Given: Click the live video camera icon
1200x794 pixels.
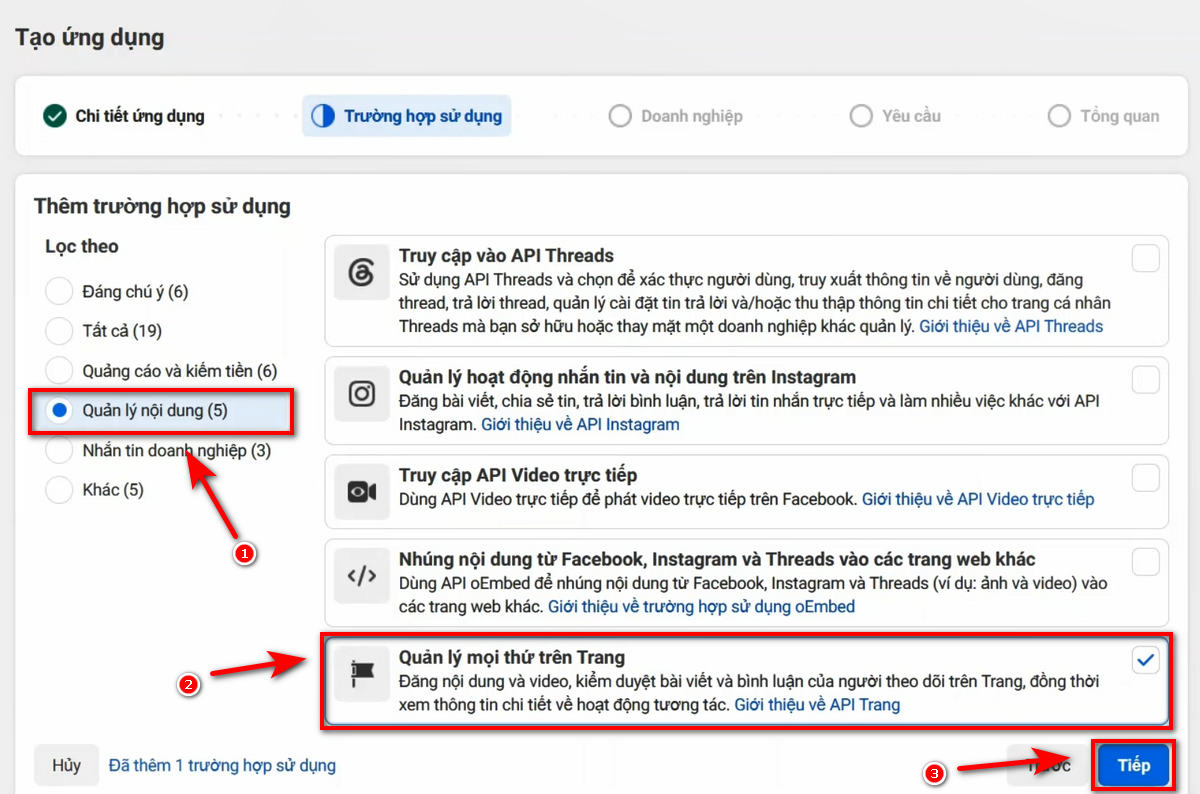Looking at the screenshot, I should click(x=361, y=491).
